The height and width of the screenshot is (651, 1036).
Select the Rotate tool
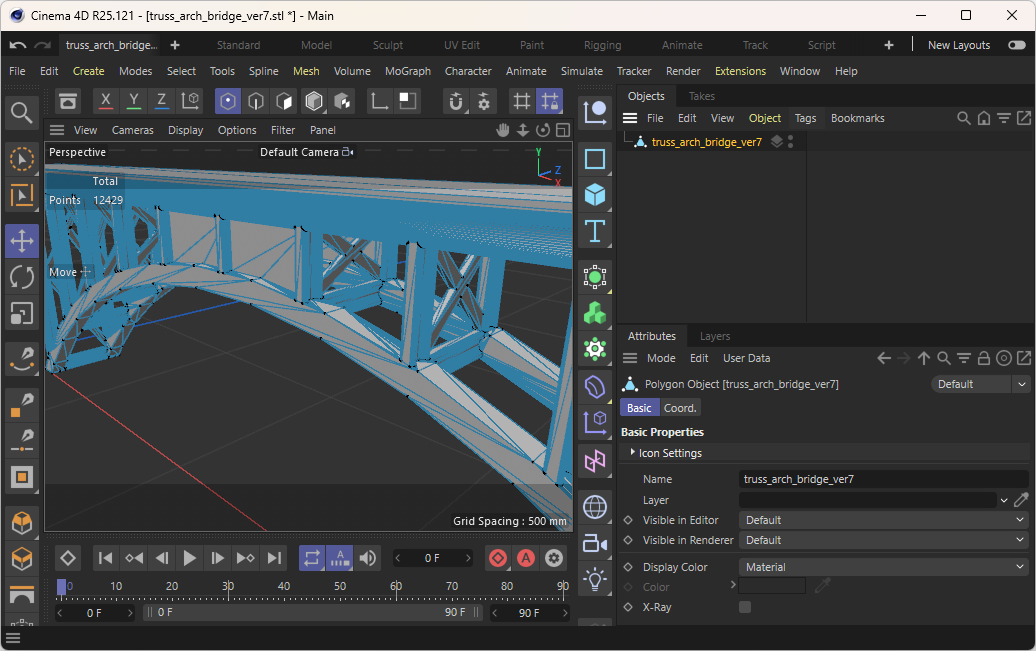22,277
